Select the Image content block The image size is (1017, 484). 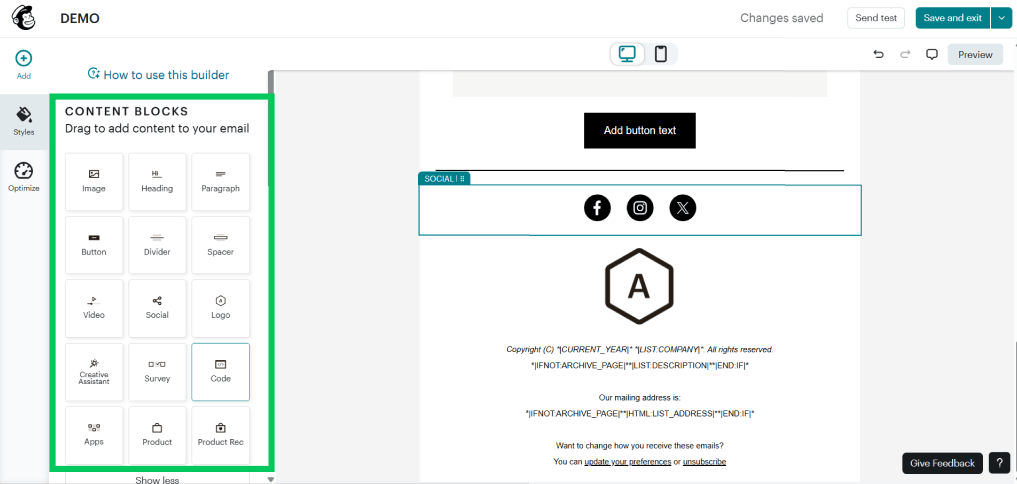(94, 182)
